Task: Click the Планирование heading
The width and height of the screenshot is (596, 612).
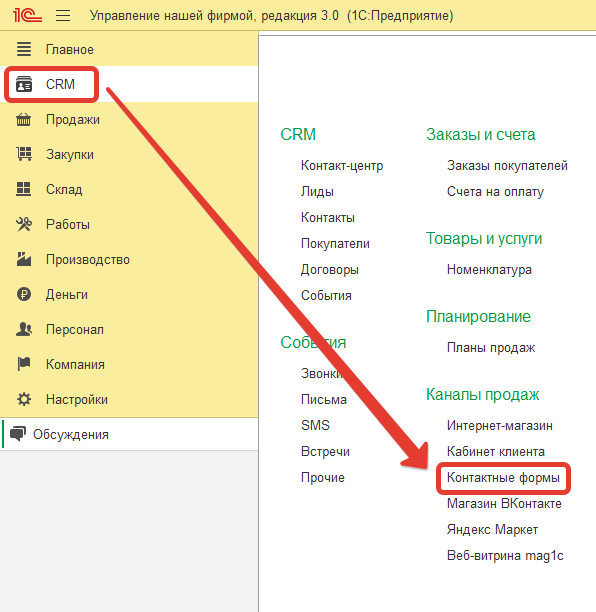Action: pos(479,317)
